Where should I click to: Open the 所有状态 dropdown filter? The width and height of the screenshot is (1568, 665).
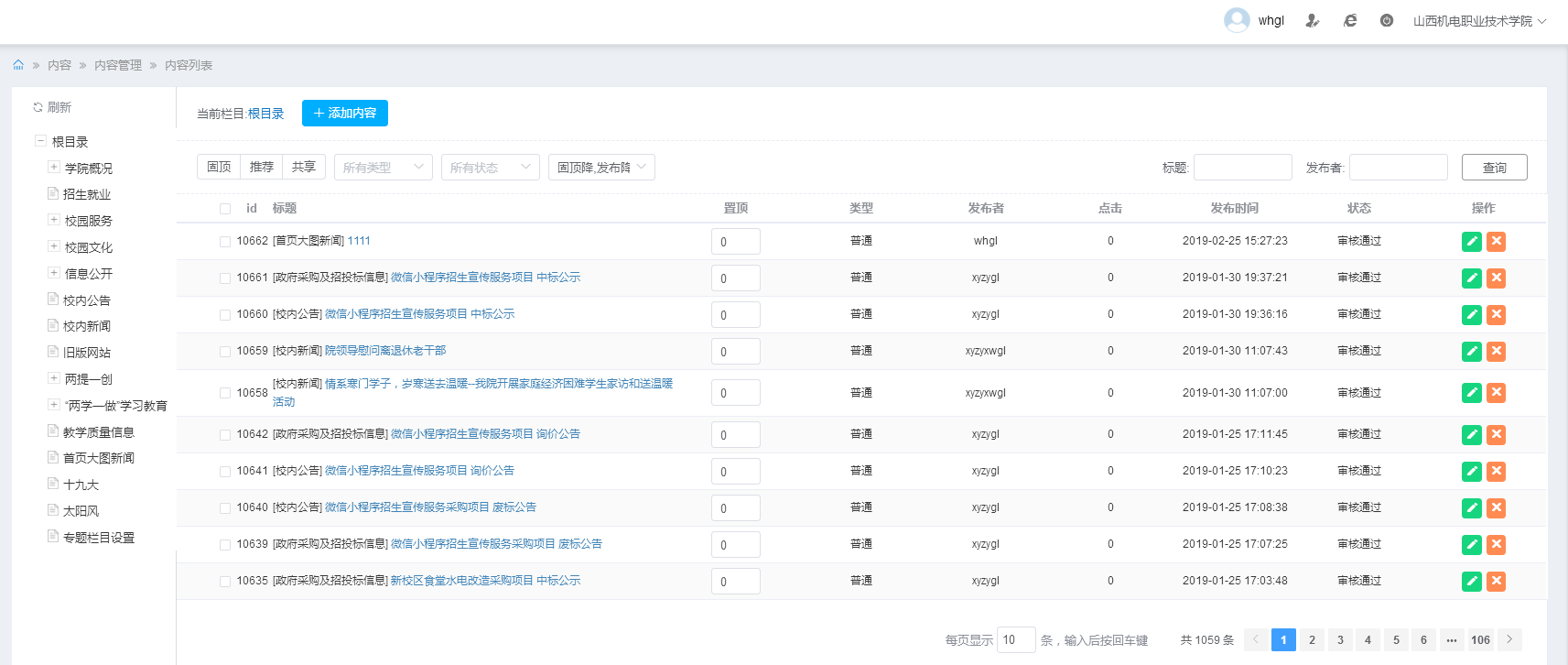490,168
